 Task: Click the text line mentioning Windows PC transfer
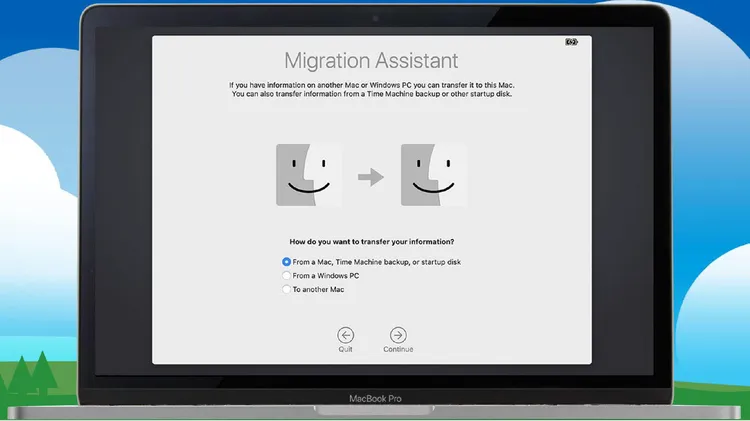click(372, 85)
